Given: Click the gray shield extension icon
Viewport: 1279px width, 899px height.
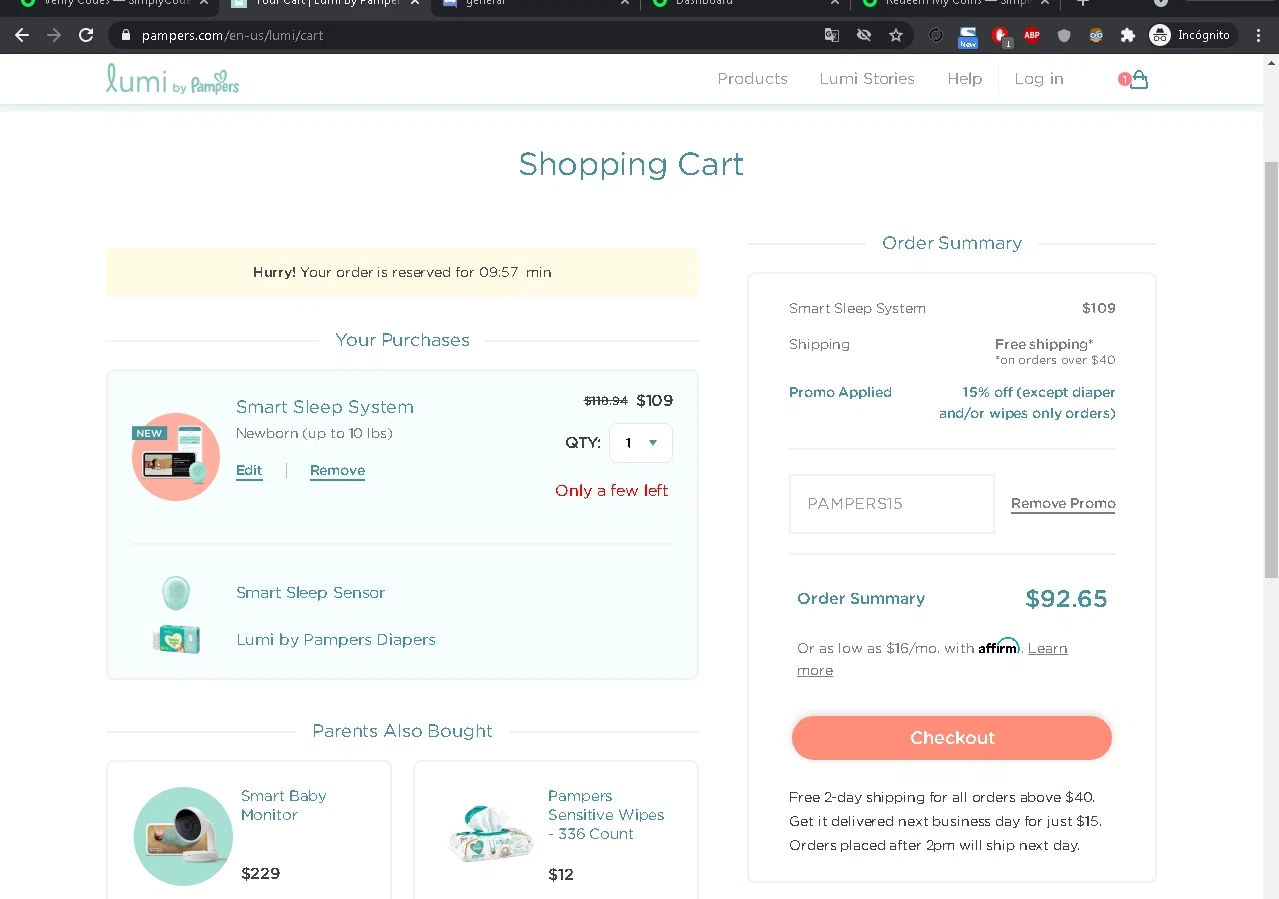Looking at the screenshot, I should pos(1064,35).
